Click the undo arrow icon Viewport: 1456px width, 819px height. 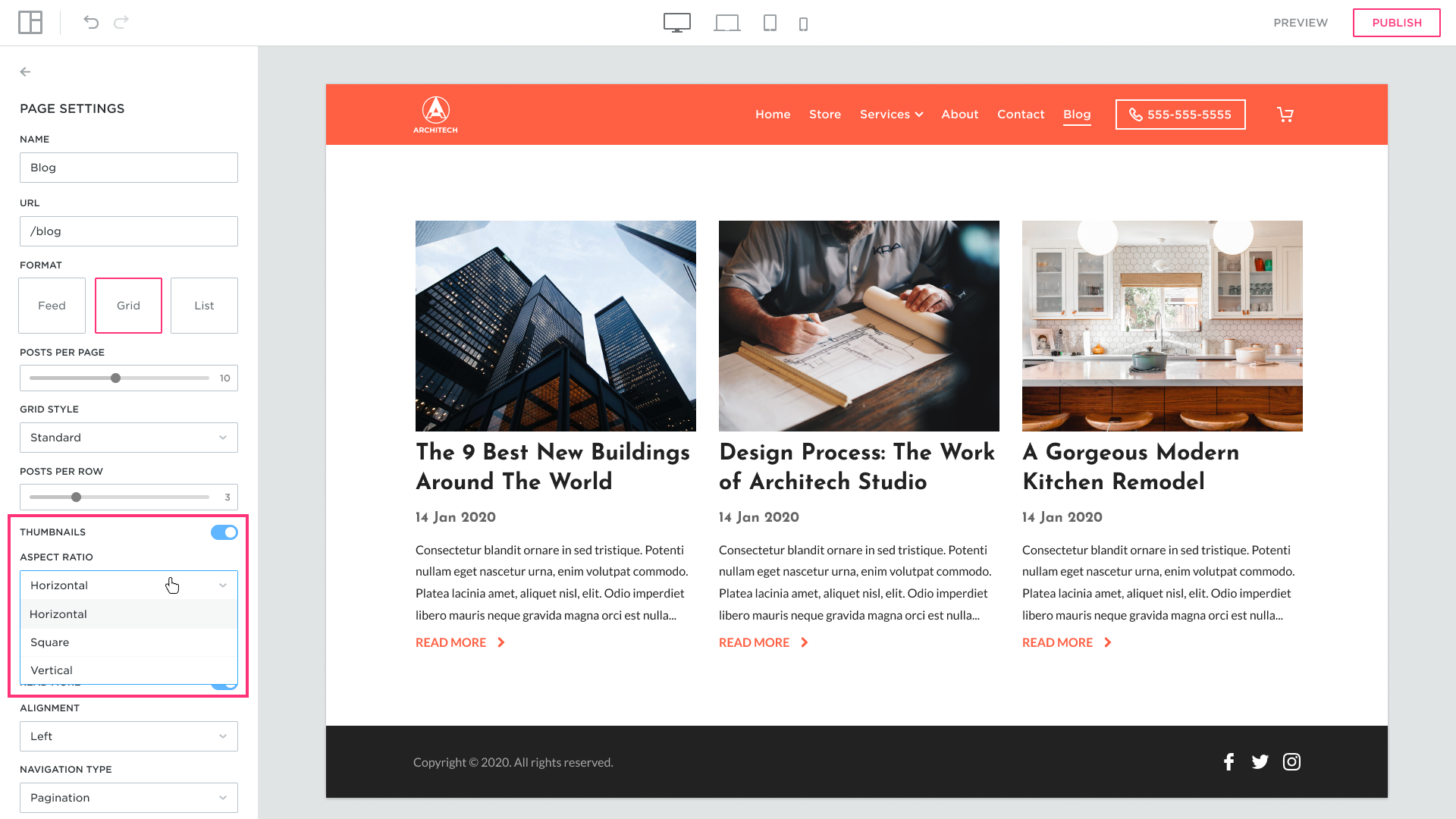coord(91,23)
